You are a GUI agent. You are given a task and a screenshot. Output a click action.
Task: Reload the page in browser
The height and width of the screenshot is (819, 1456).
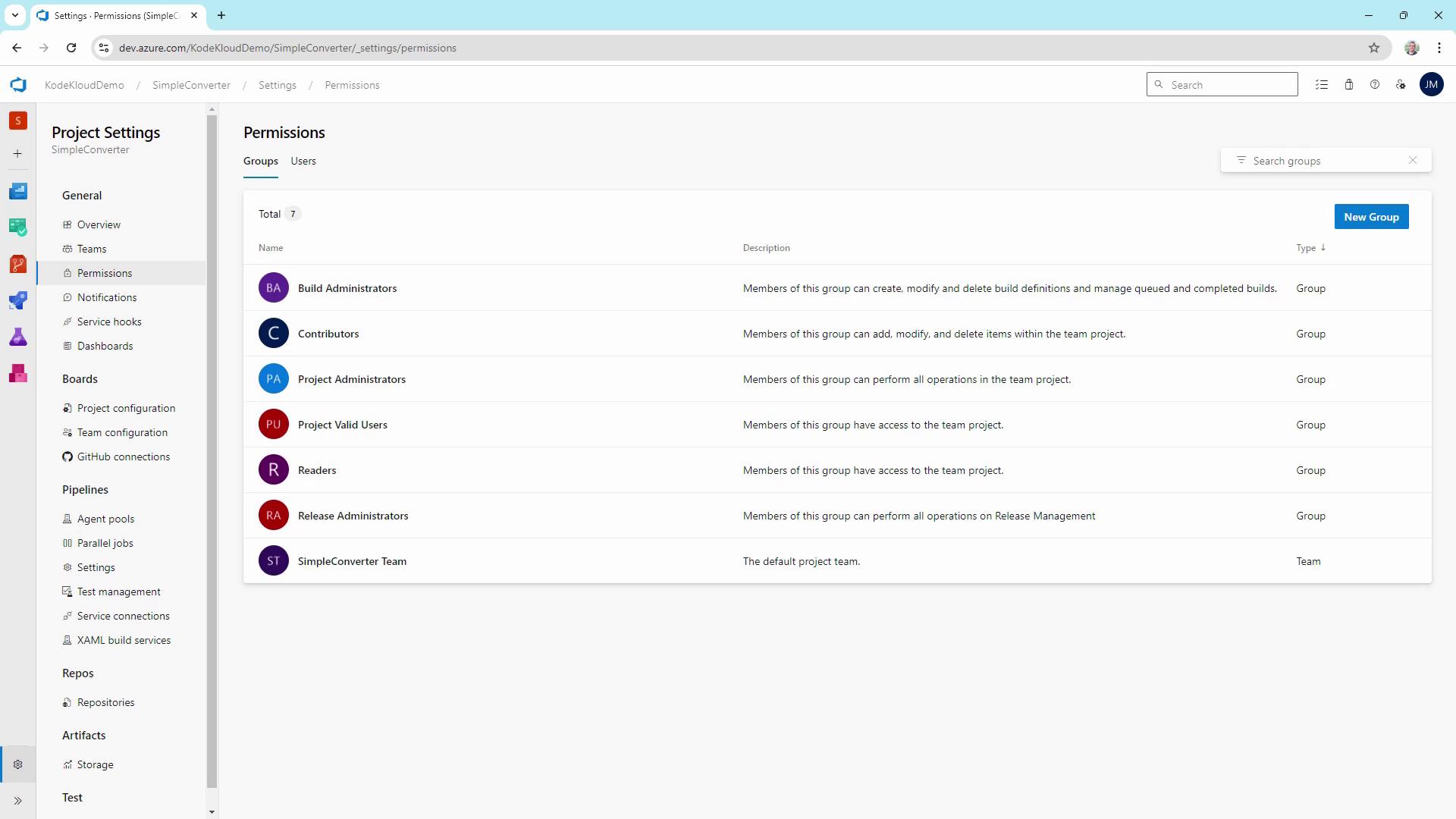(71, 48)
